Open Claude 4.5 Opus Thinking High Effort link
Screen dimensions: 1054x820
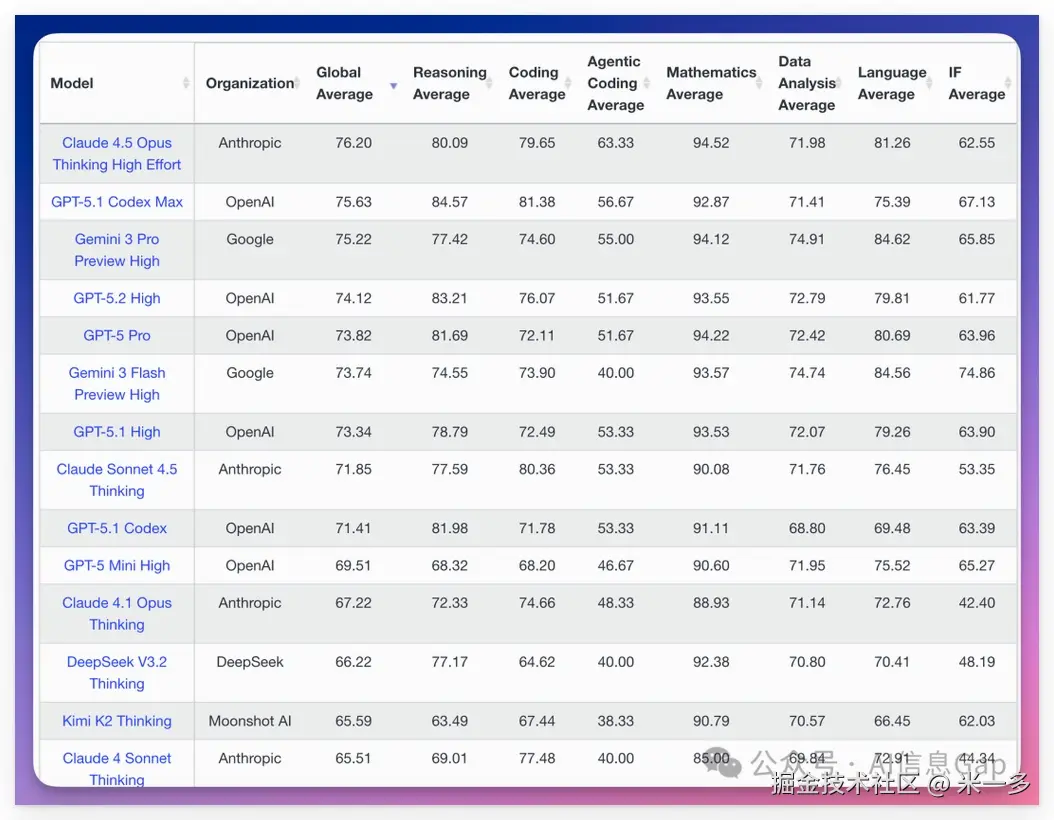point(117,154)
